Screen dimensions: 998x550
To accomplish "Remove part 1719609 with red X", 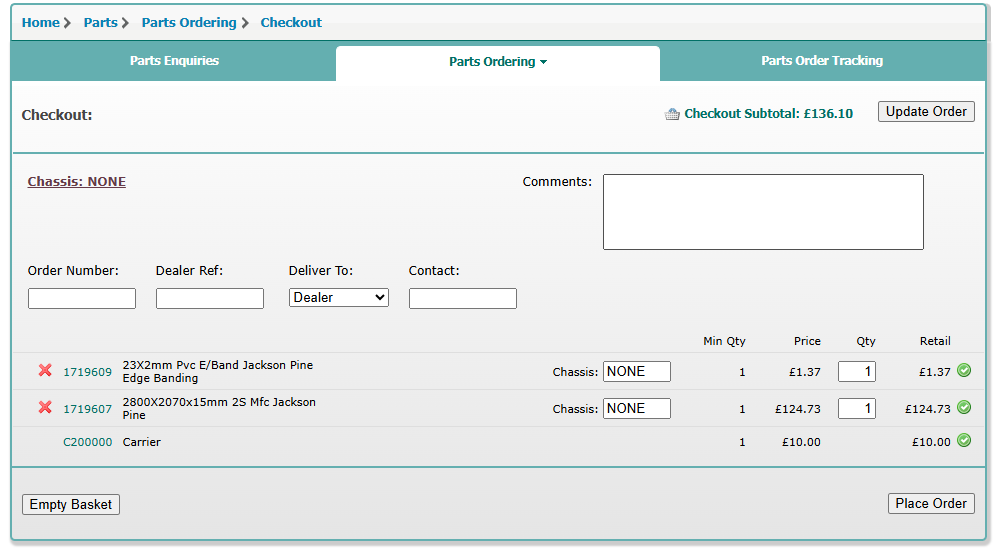I will point(45,370).
